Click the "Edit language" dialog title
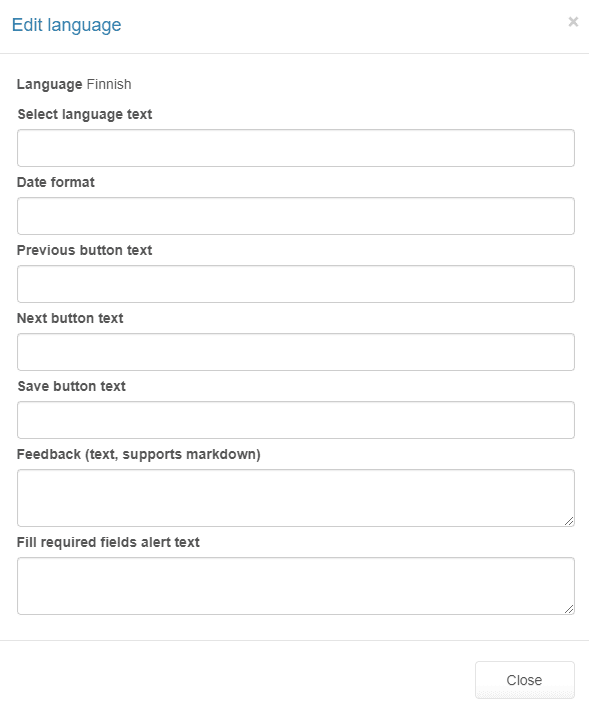 point(66,25)
